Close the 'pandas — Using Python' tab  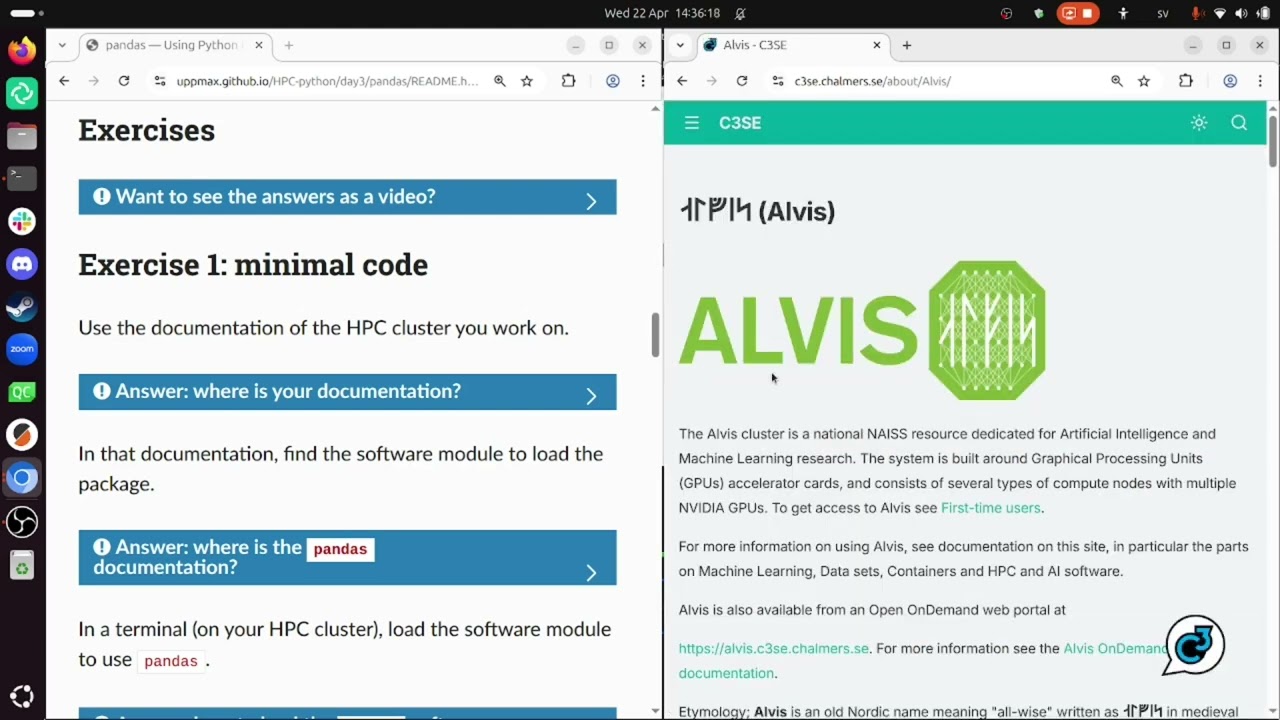tap(259, 45)
